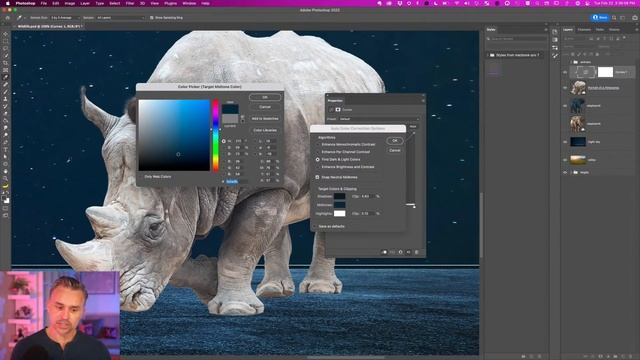This screenshot has width=640, height=360.
Task: Click the hue slider in the Color Picker
Action: (x=216, y=135)
